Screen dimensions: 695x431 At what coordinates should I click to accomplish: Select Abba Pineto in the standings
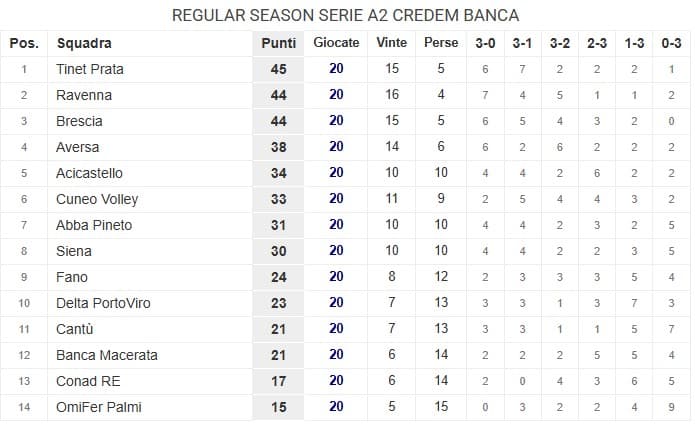point(94,225)
